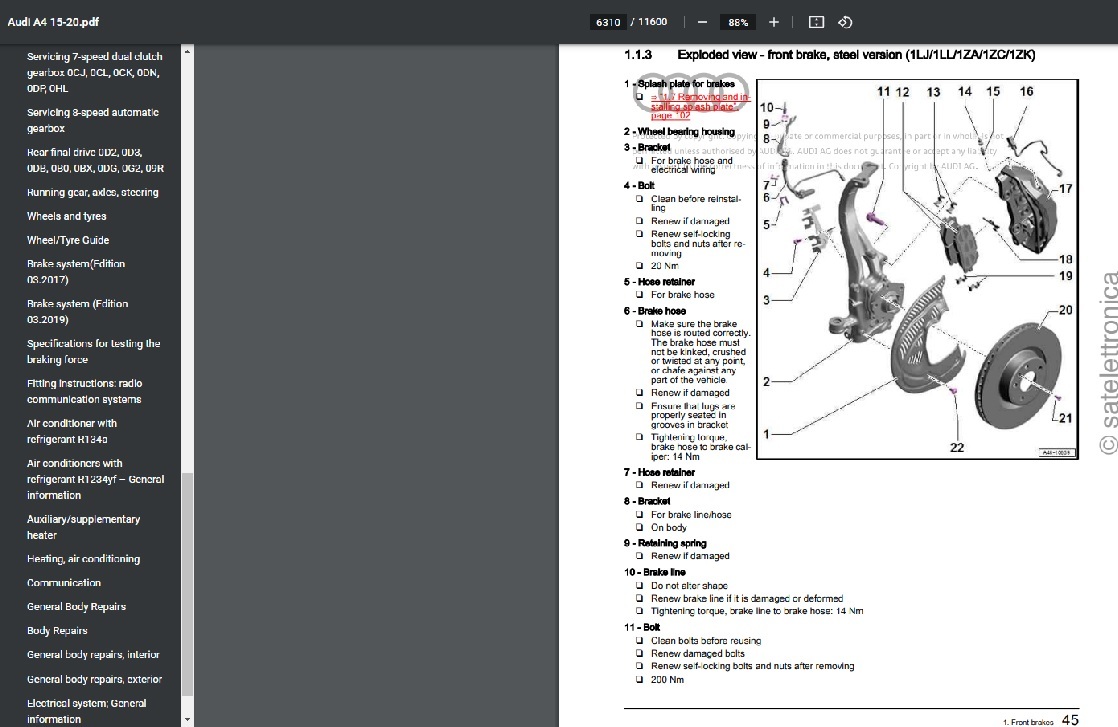Zoom out with the minus icon
The height and width of the screenshot is (727, 1118).
702,22
